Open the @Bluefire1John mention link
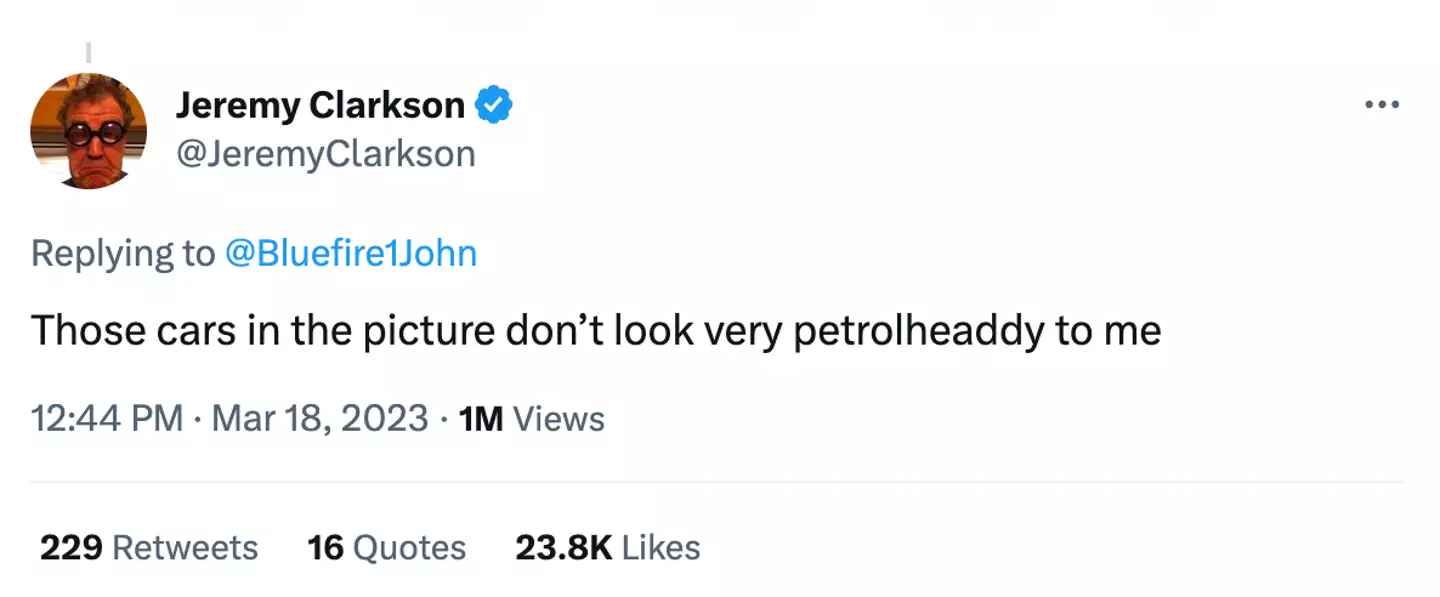Image resolution: width=1440 pixels, height=597 pixels. (x=351, y=253)
